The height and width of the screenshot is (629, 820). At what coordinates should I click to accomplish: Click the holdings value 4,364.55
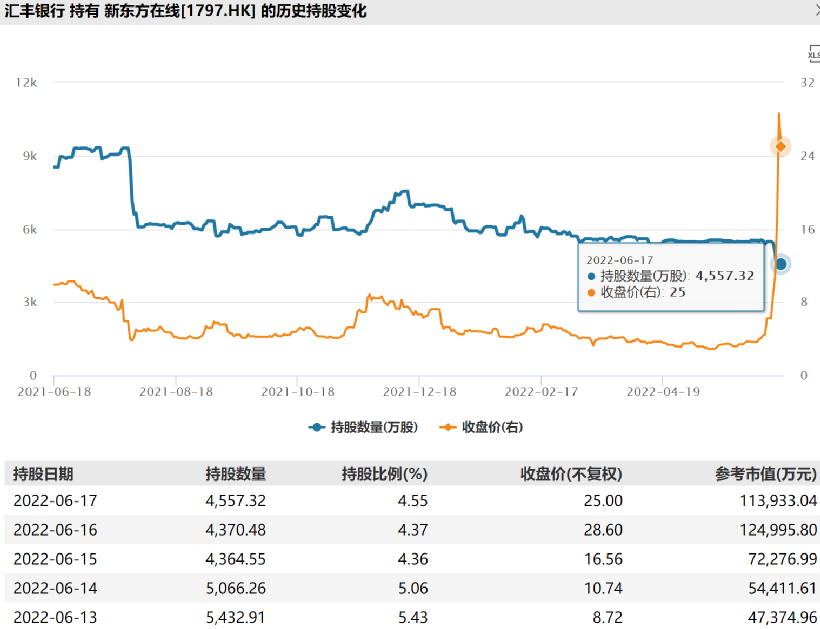click(x=235, y=559)
